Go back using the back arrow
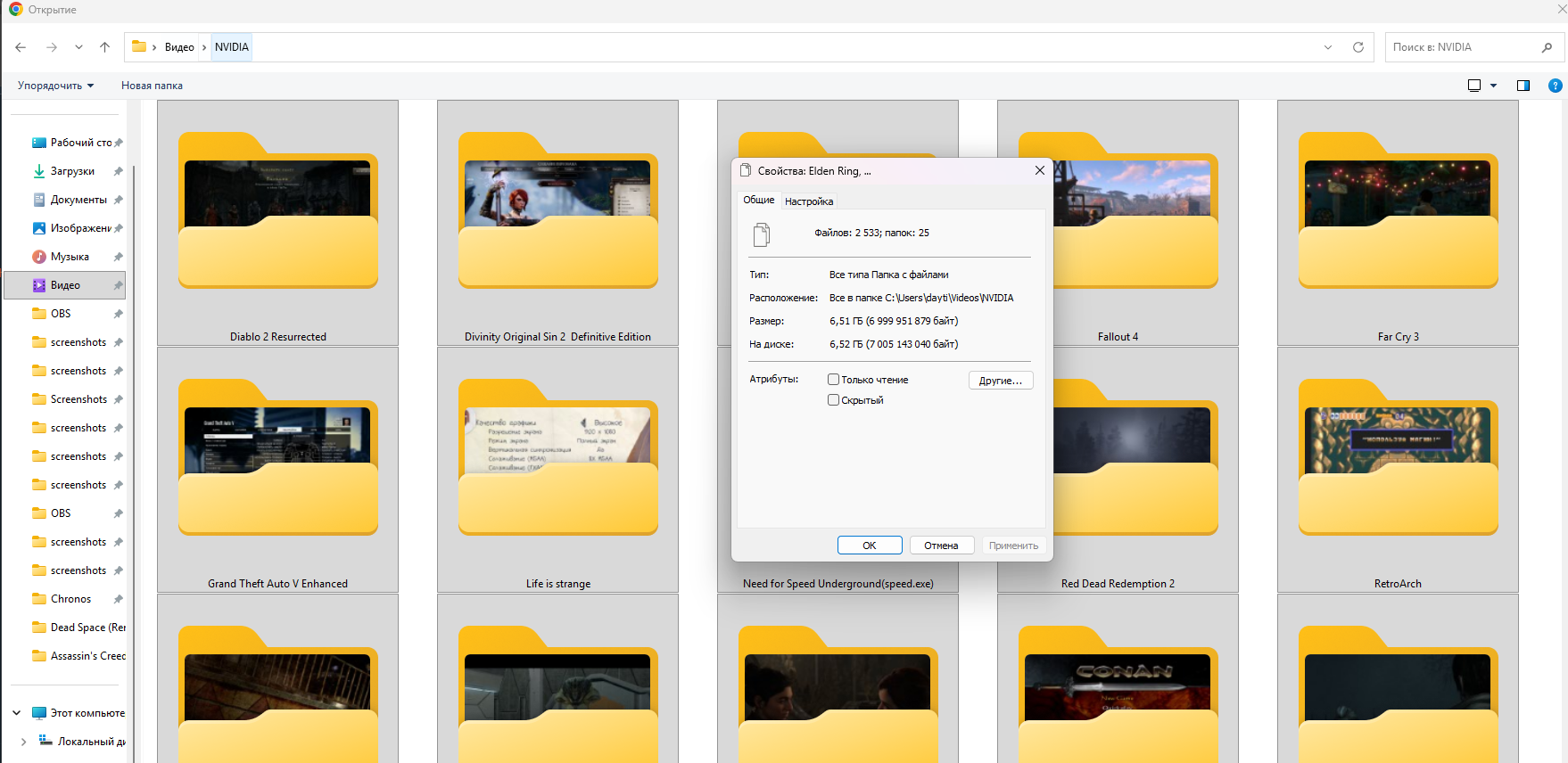This screenshot has width=1568, height=763. 21,47
